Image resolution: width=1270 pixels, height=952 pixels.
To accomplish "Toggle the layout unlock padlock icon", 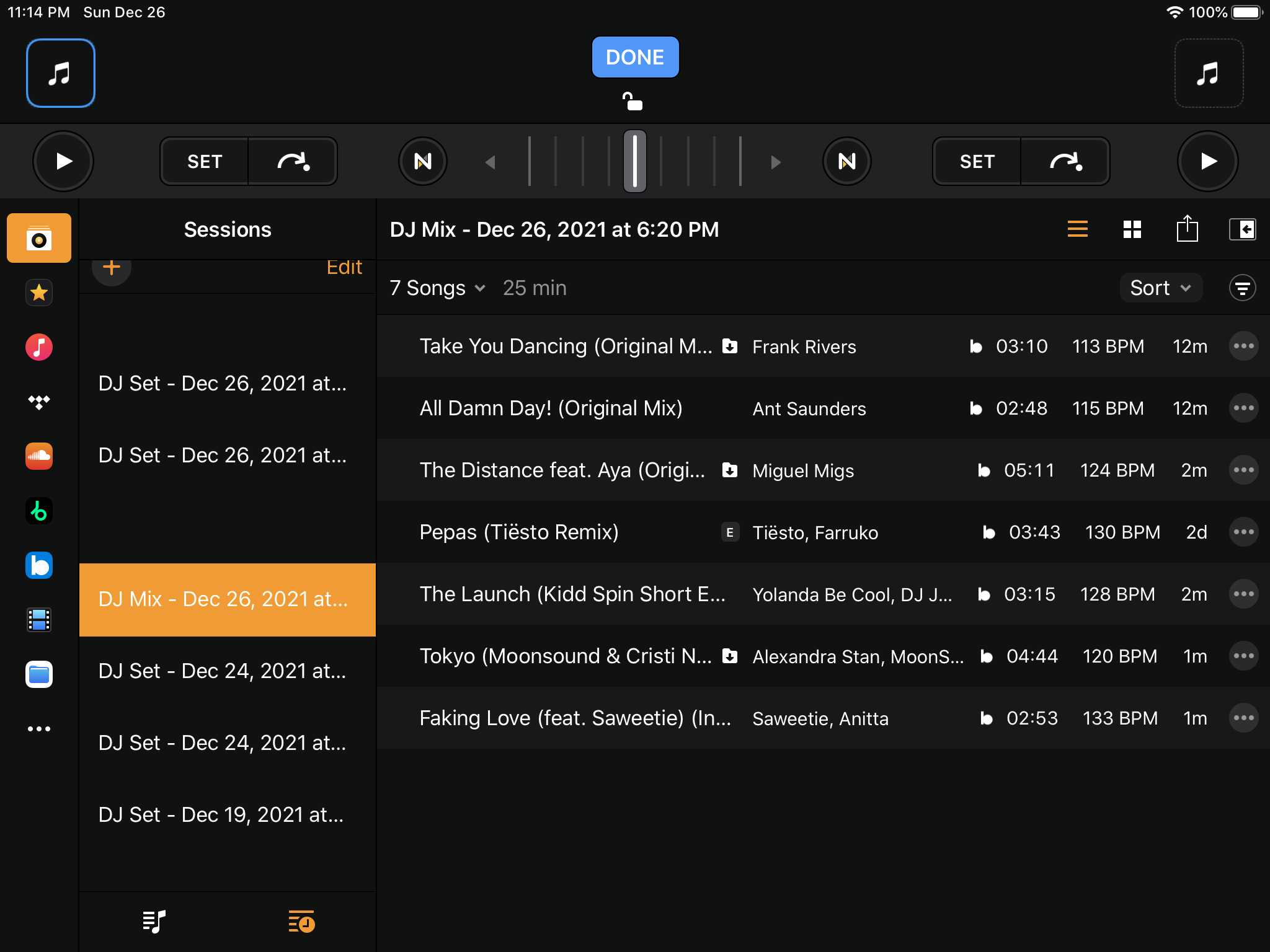I will click(633, 101).
